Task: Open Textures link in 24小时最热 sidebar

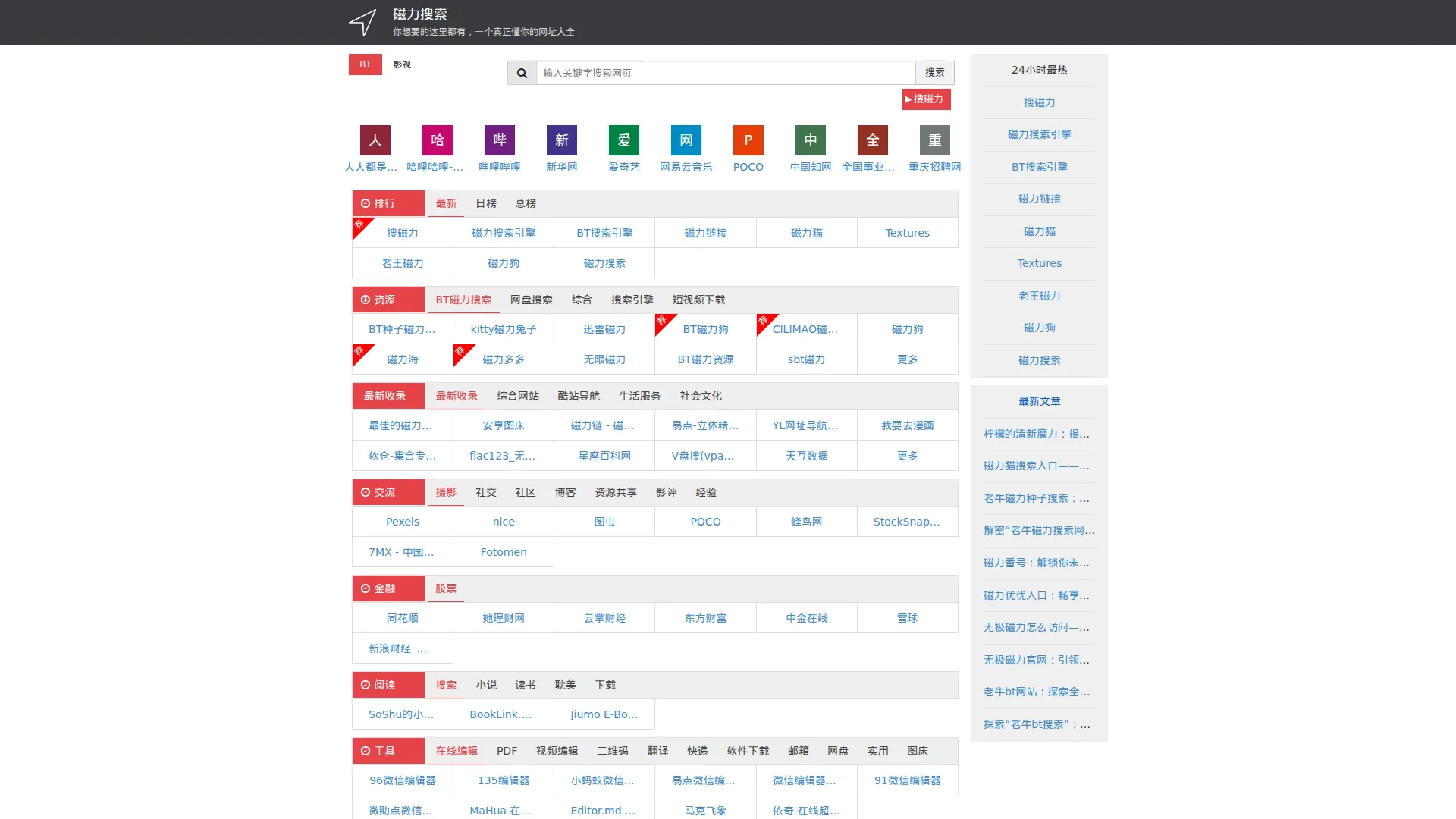Action: point(1039,263)
